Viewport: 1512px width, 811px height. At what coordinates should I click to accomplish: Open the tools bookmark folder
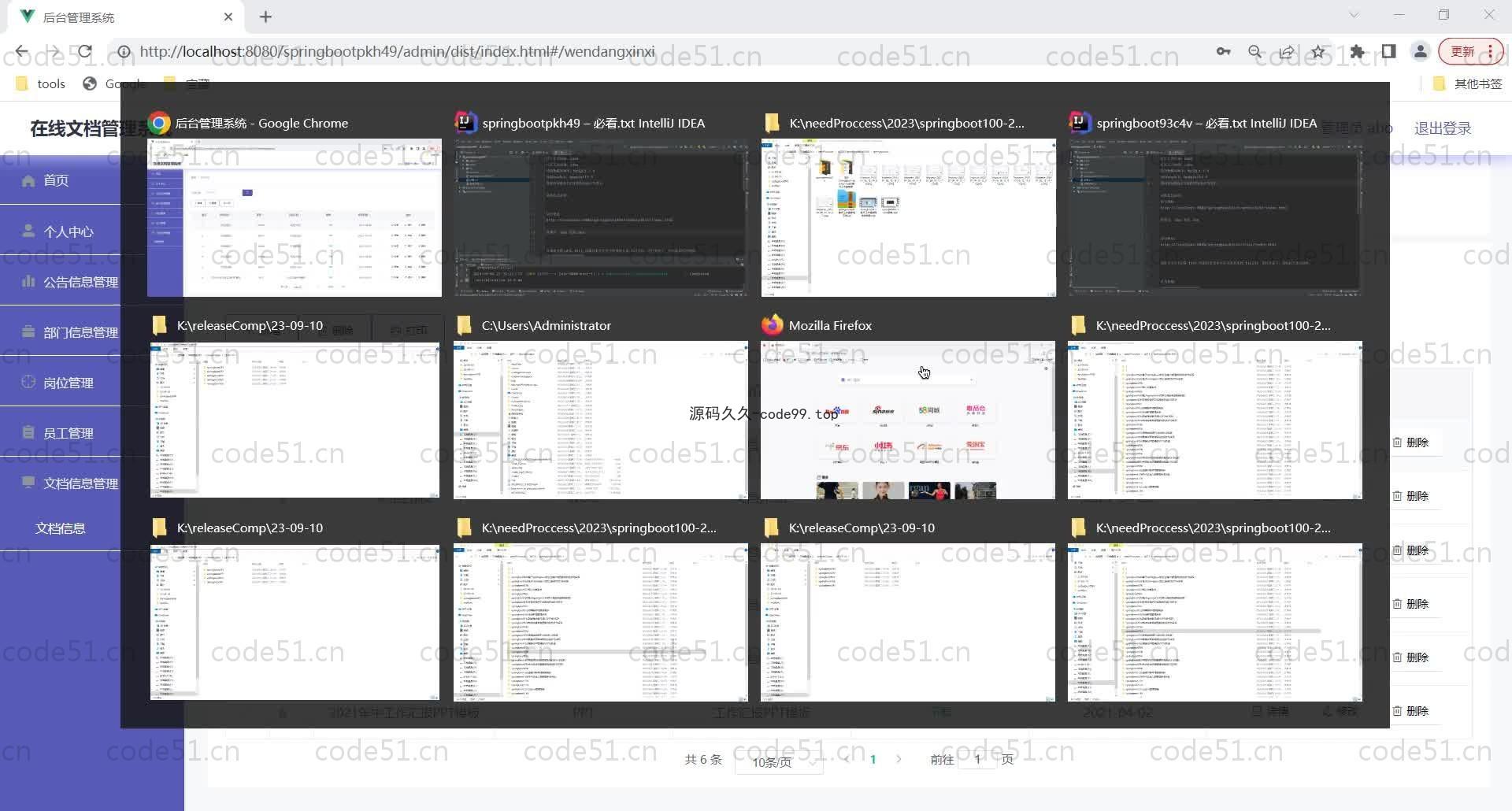(41, 83)
